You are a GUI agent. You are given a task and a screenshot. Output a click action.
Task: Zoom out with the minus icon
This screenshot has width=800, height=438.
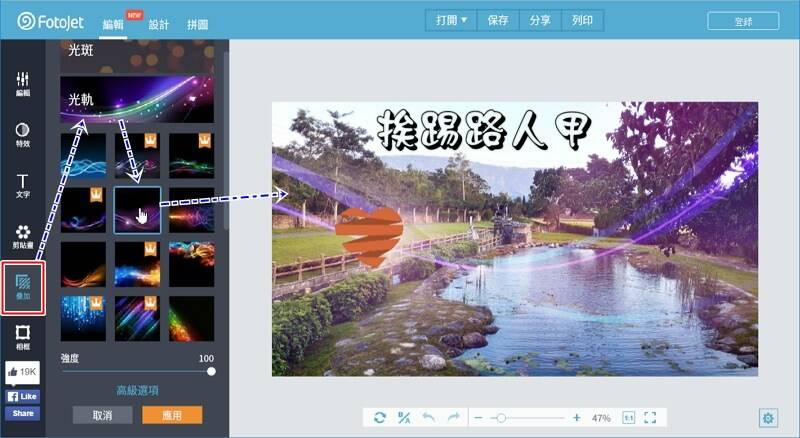(x=478, y=418)
